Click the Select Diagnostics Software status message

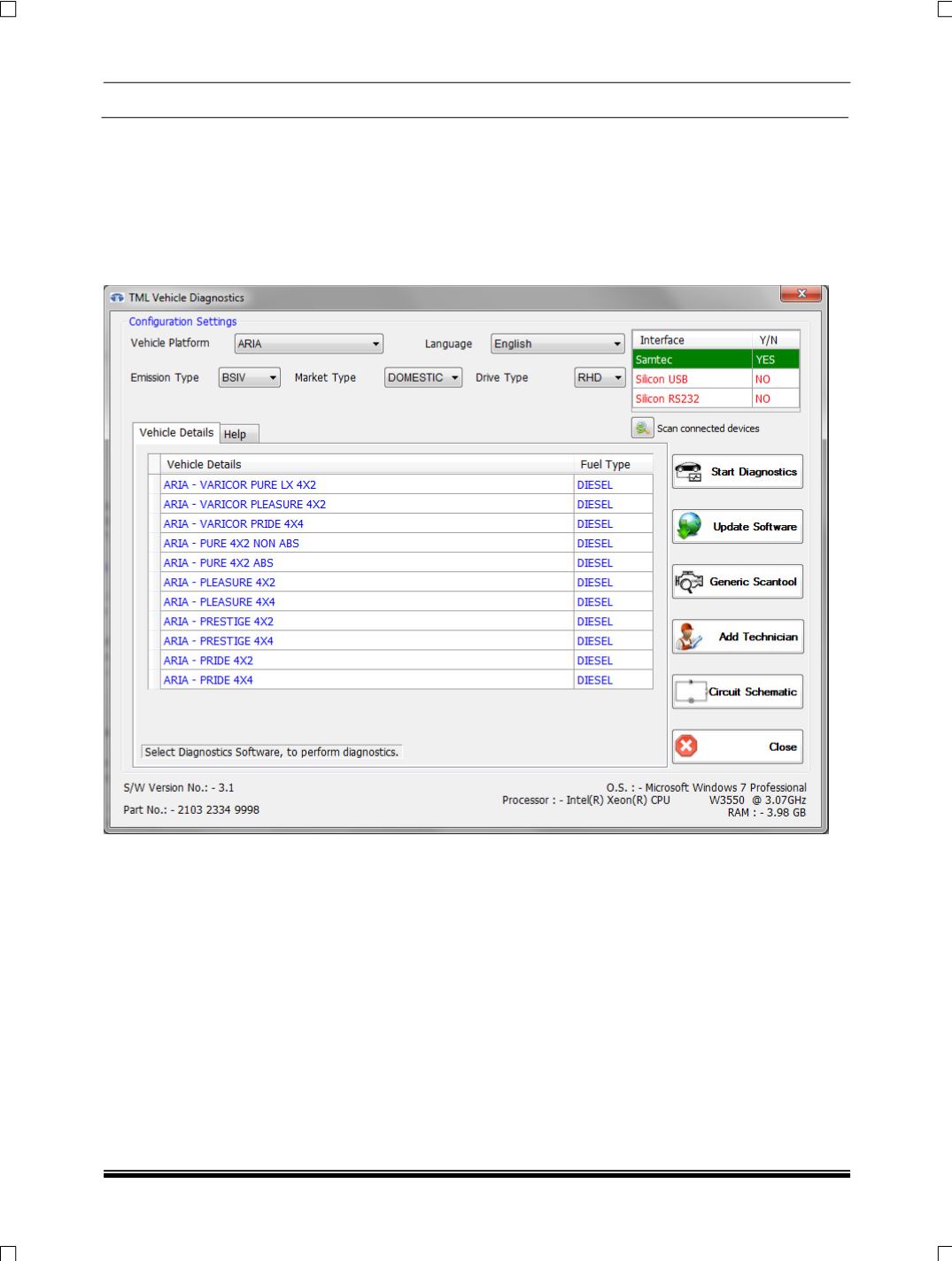tap(272, 752)
